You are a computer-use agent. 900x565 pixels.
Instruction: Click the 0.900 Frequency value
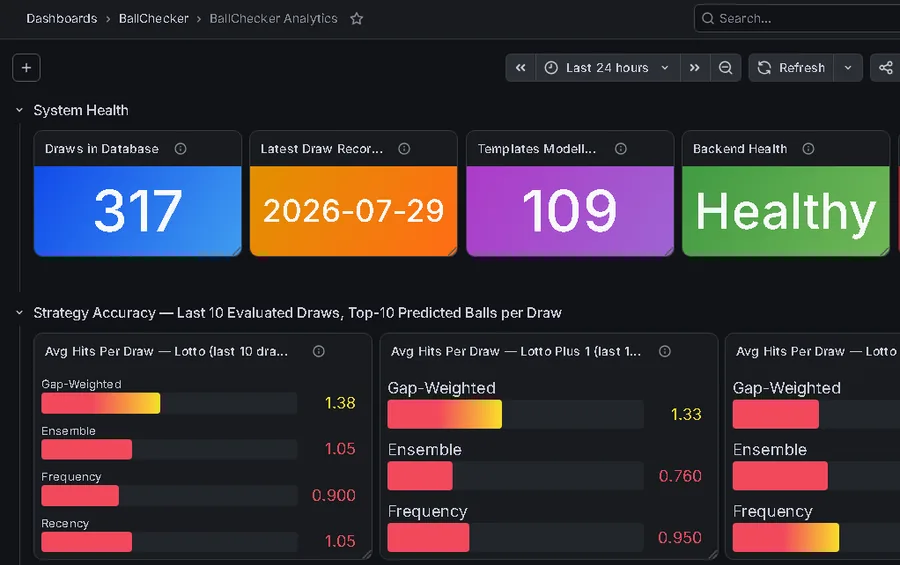333,495
